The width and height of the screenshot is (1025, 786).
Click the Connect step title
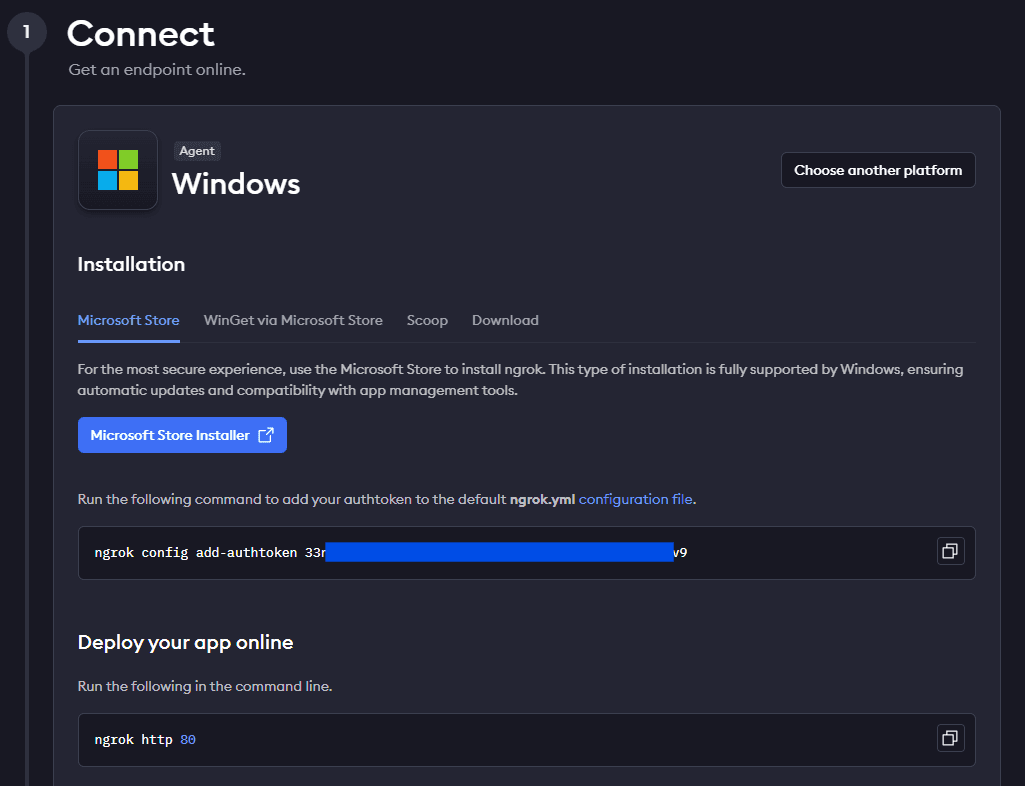(141, 33)
